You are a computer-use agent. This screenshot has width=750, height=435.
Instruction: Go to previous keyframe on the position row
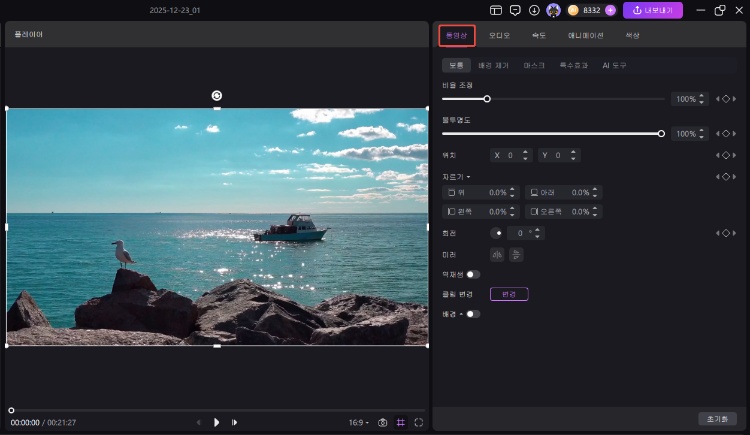(717, 155)
